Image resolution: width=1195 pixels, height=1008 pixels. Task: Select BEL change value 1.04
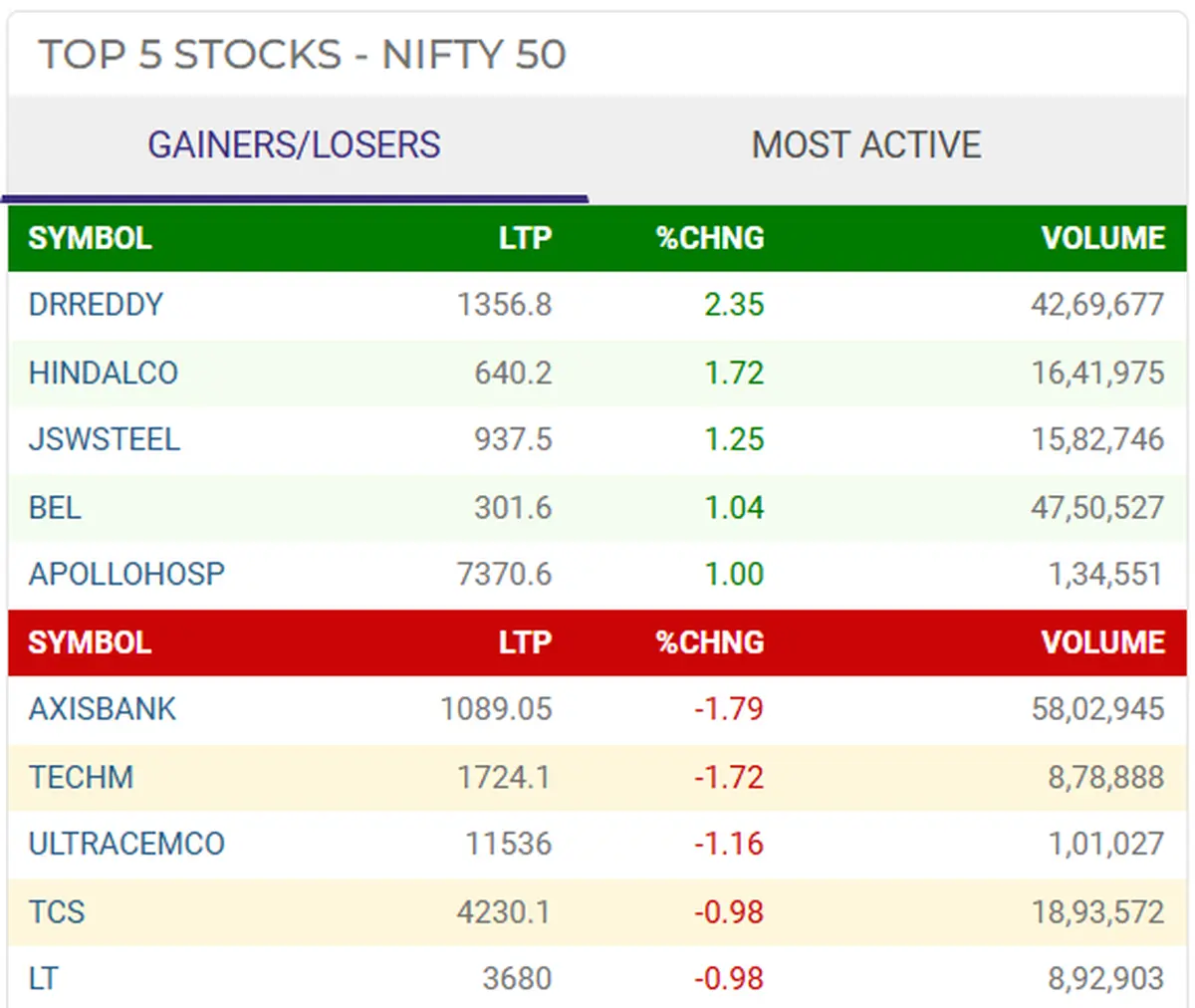point(735,508)
